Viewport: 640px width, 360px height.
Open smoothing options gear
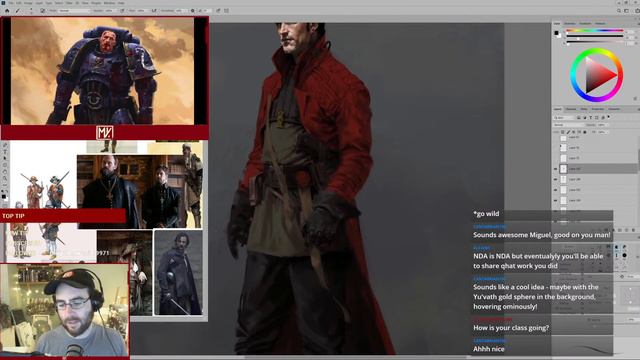[x=193, y=11]
